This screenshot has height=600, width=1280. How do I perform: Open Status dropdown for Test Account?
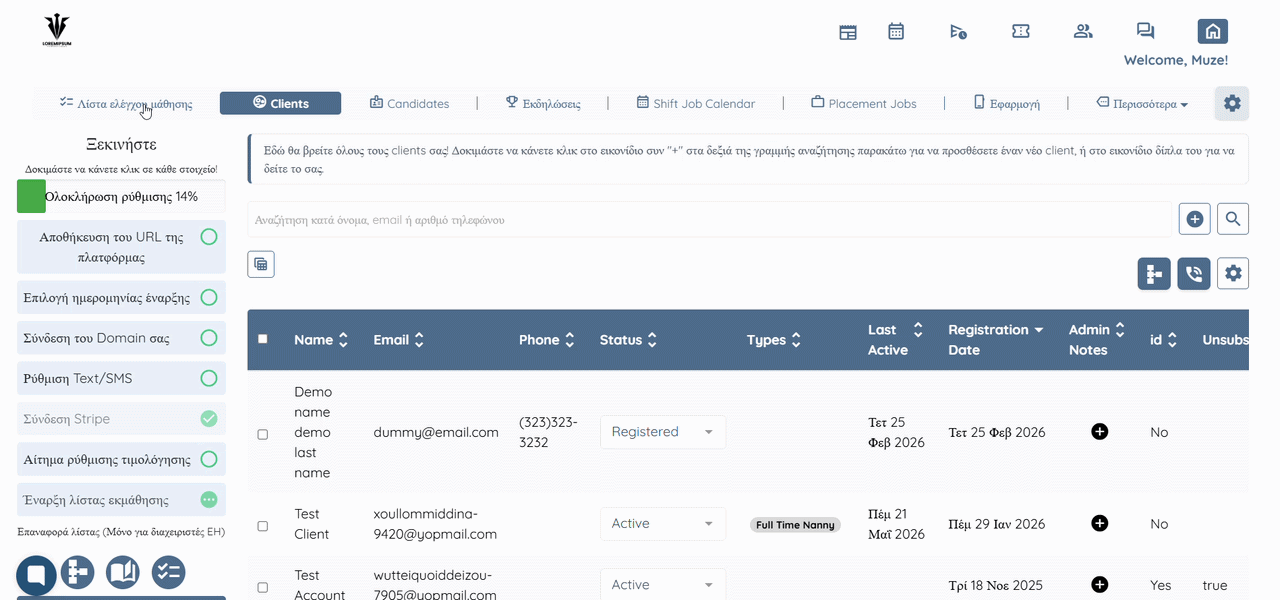663,585
